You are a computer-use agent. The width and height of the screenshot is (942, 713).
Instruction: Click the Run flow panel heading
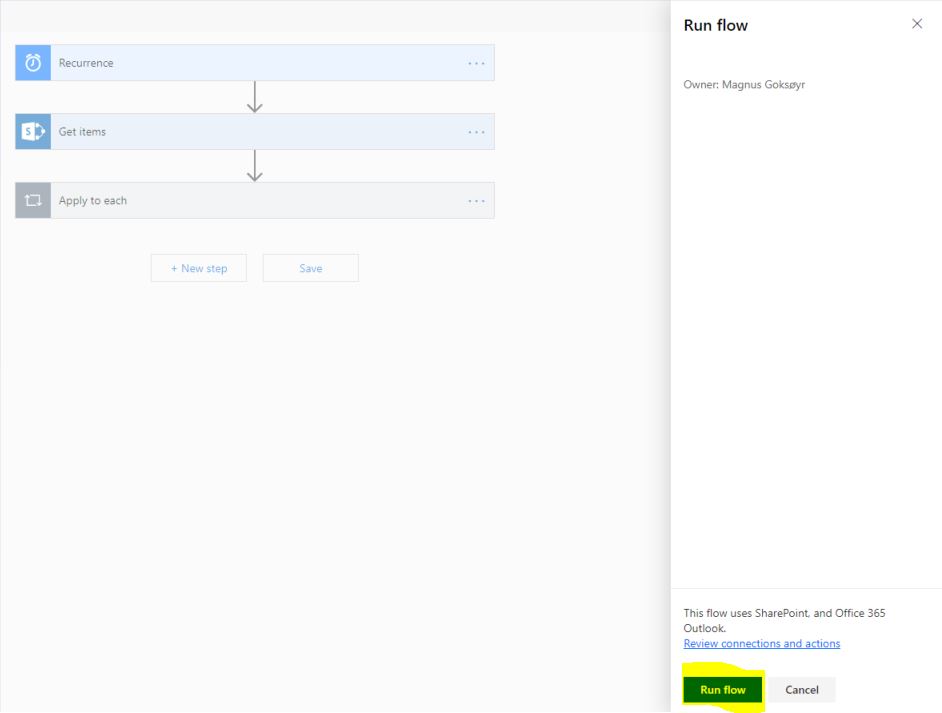715,26
